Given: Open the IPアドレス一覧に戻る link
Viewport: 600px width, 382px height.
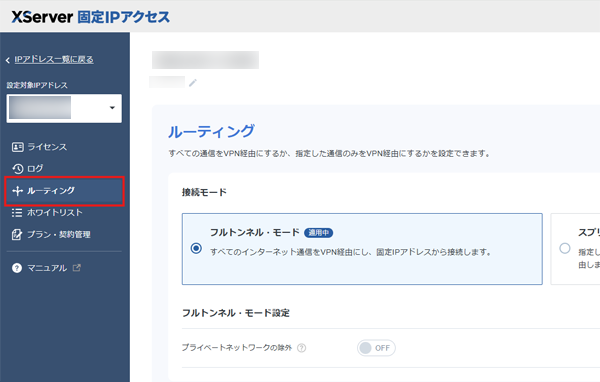Looking at the screenshot, I should 54,59.
